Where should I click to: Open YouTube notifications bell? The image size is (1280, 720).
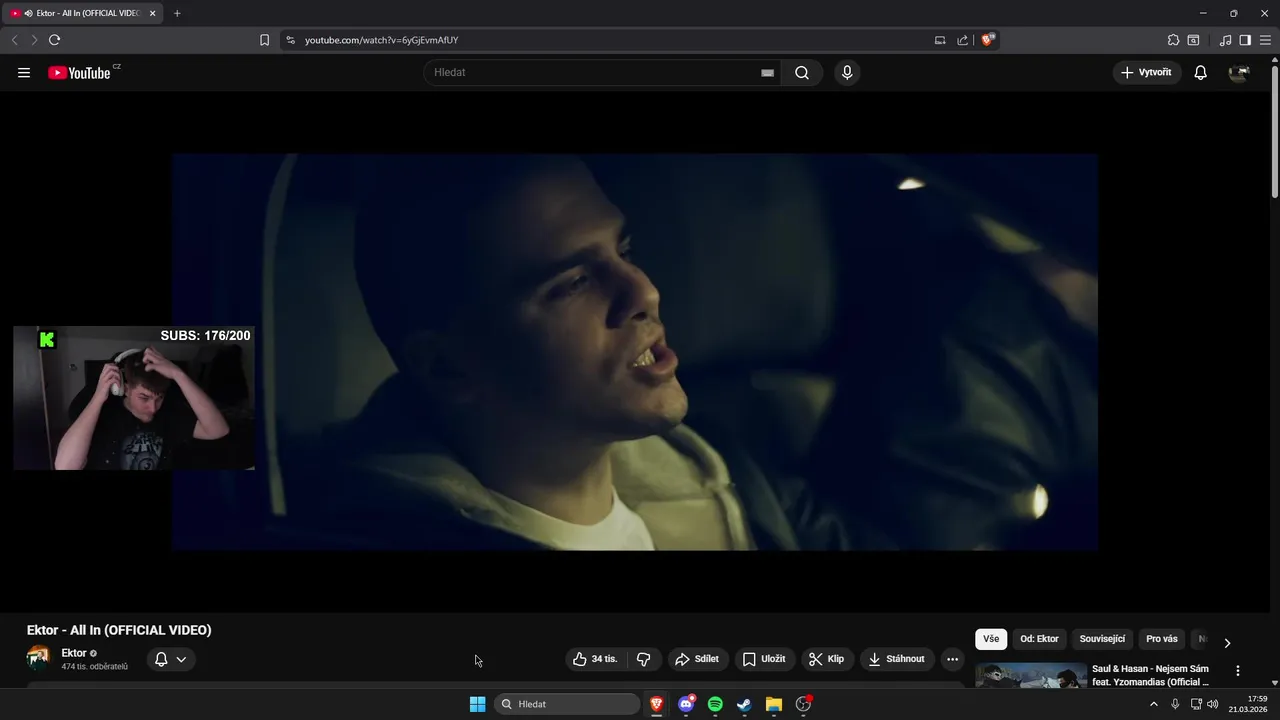point(1201,72)
